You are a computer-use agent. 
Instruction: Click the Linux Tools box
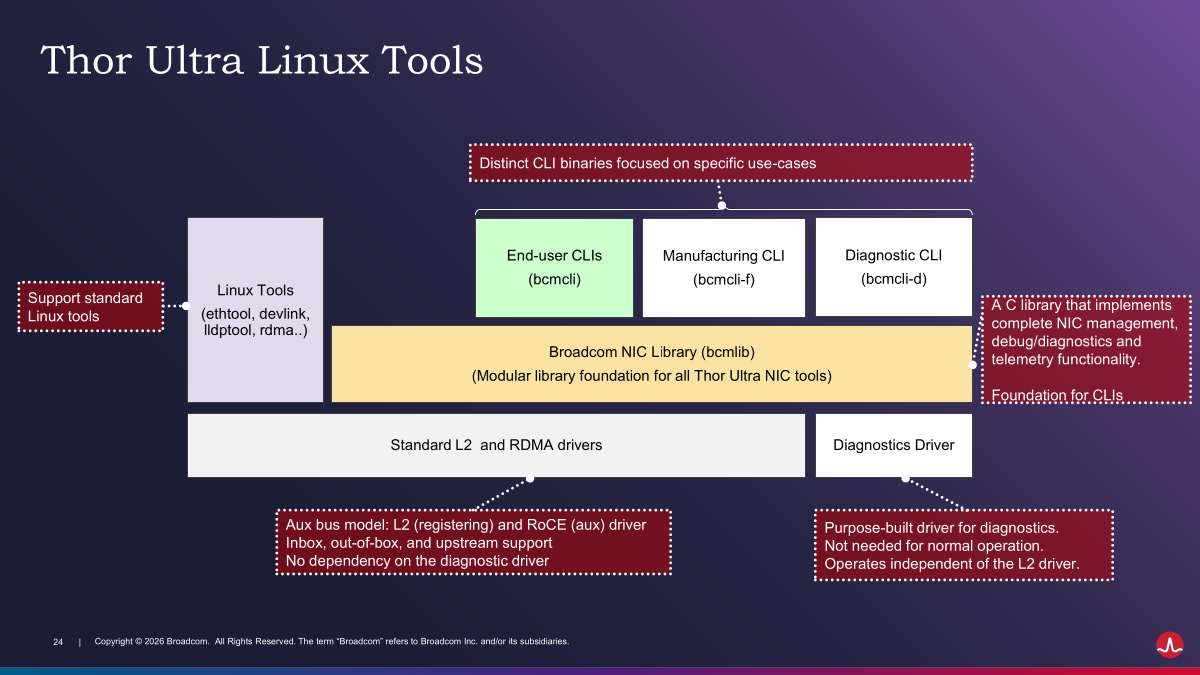point(256,309)
